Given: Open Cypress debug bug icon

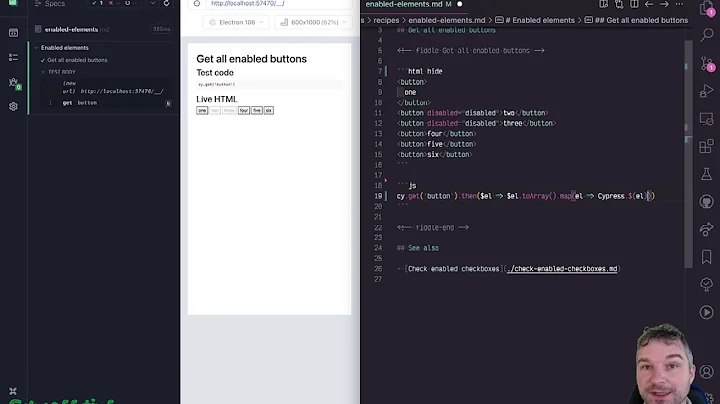Looking at the screenshot, I should [13, 82].
